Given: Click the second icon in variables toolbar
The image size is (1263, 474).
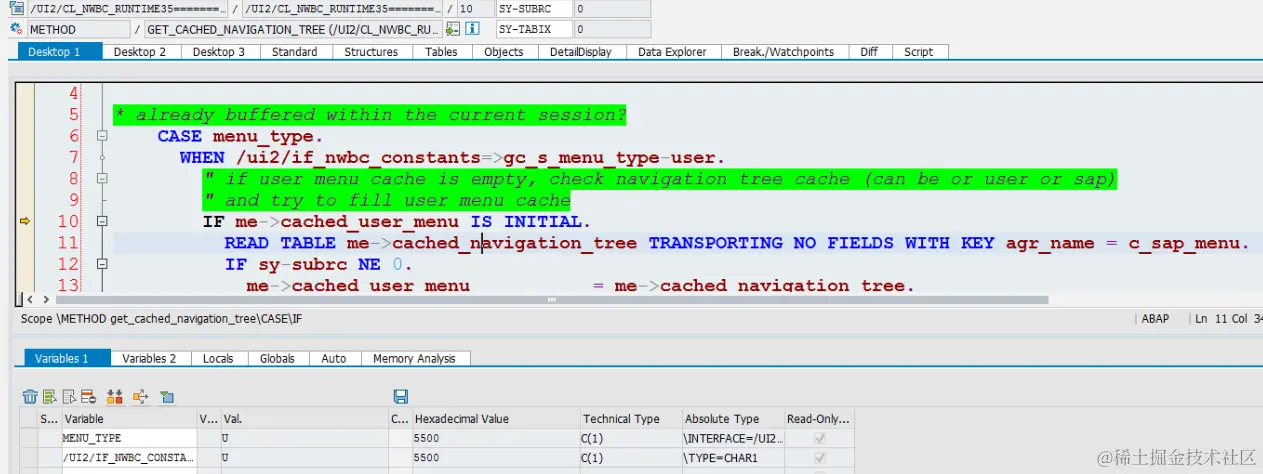Looking at the screenshot, I should coord(50,397).
